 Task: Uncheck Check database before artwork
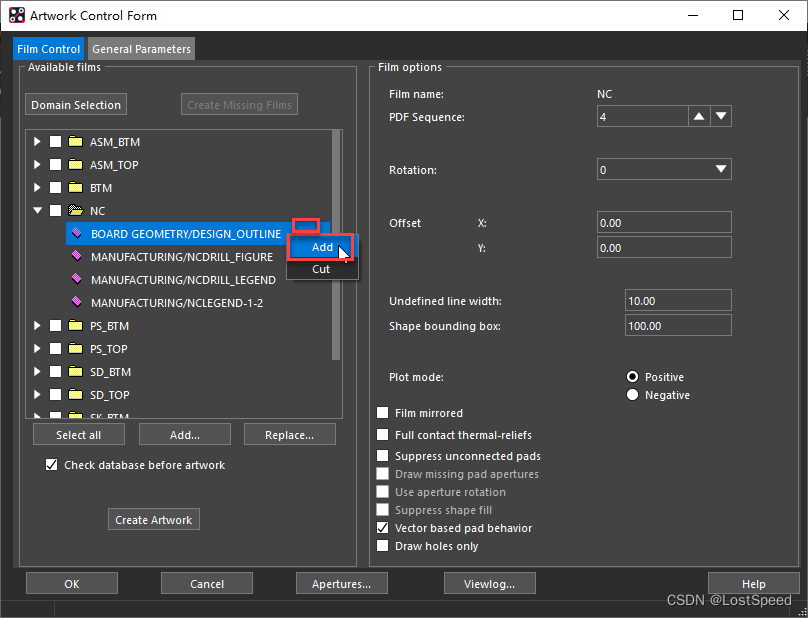pyautogui.click(x=52, y=465)
